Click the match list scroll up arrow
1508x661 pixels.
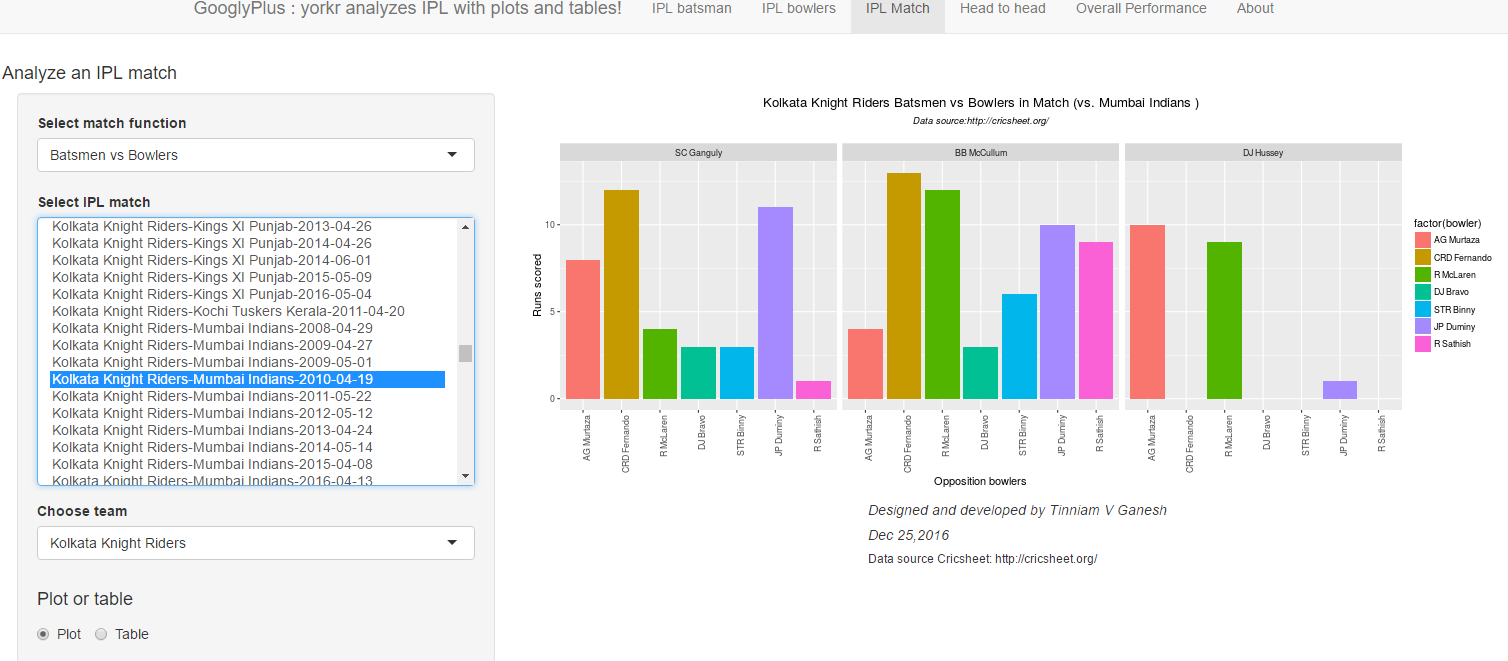coord(465,227)
